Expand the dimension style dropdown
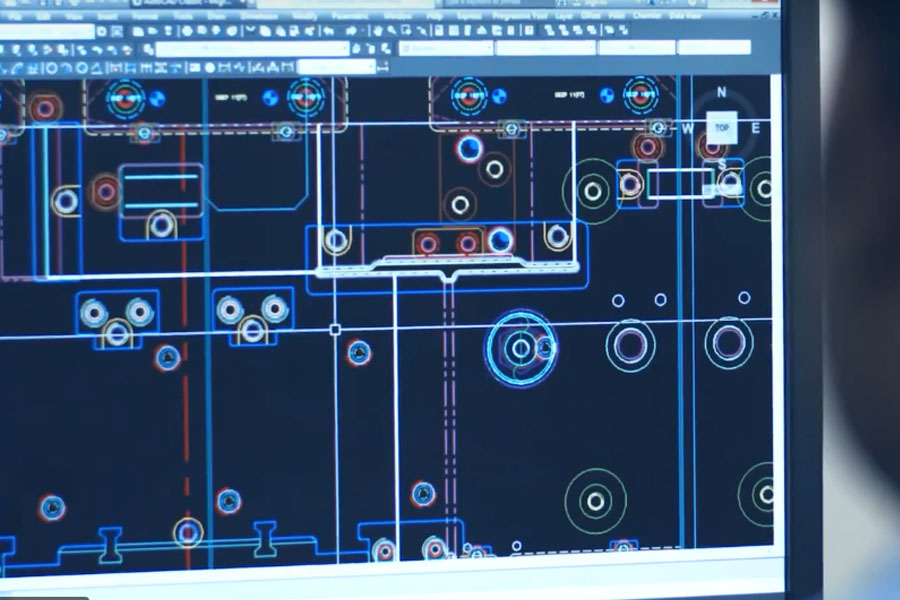Image resolution: width=900 pixels, height=600 pixels. coord(335,67)
